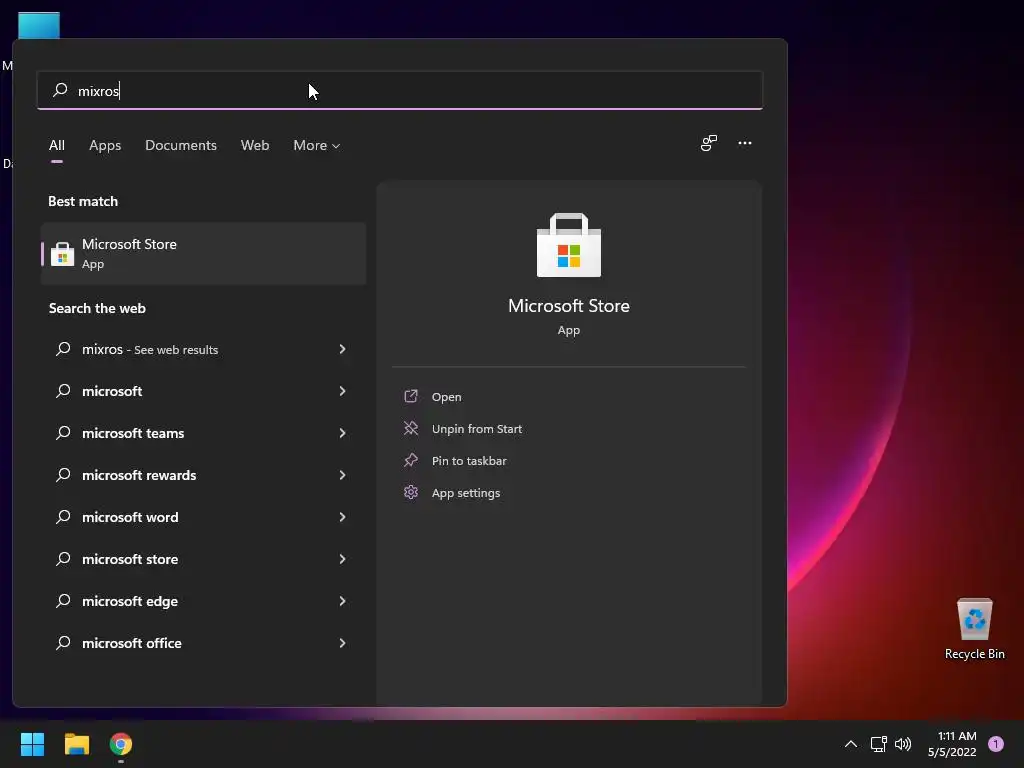Image resolution: width=1024 pixels, height=768 pixels.
Task: Open Google Chrome from taskbar
Action: point(121,744)
